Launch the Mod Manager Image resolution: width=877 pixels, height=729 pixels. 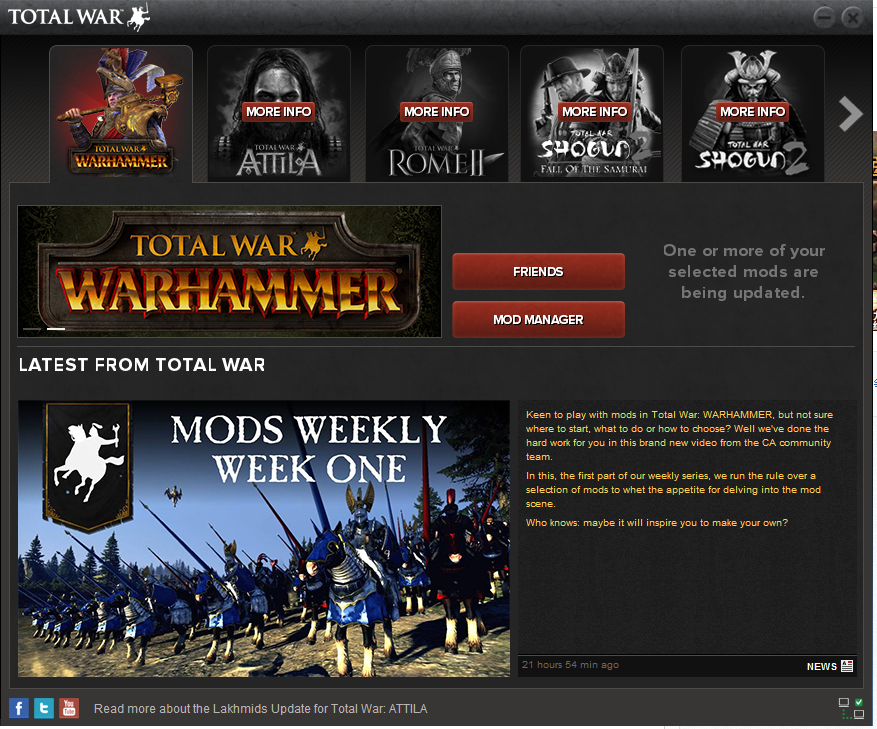539,319
